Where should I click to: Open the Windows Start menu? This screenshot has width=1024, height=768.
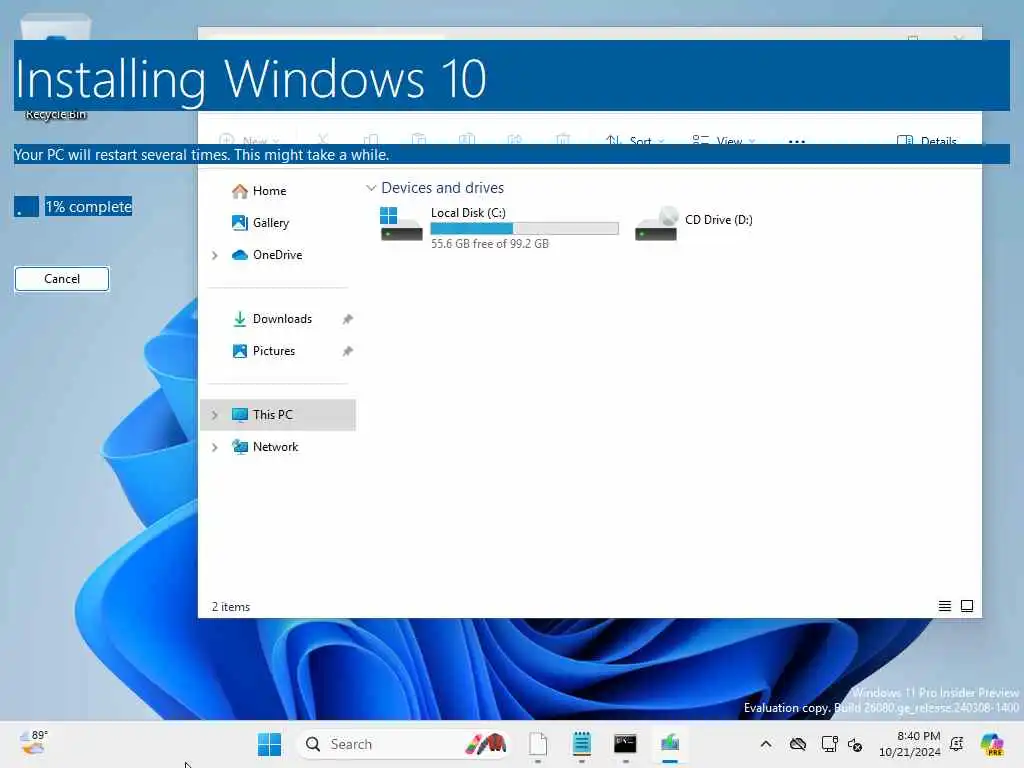coord(269,744)
